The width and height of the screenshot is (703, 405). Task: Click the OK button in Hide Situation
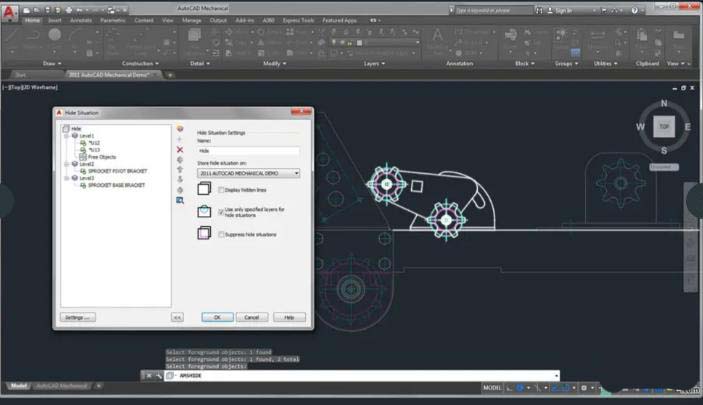[x=217, y=317]
